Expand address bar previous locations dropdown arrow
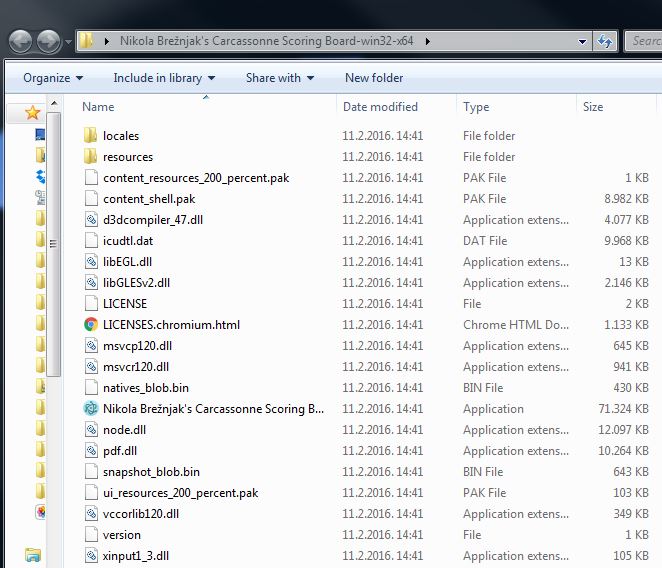 [582, 41]
